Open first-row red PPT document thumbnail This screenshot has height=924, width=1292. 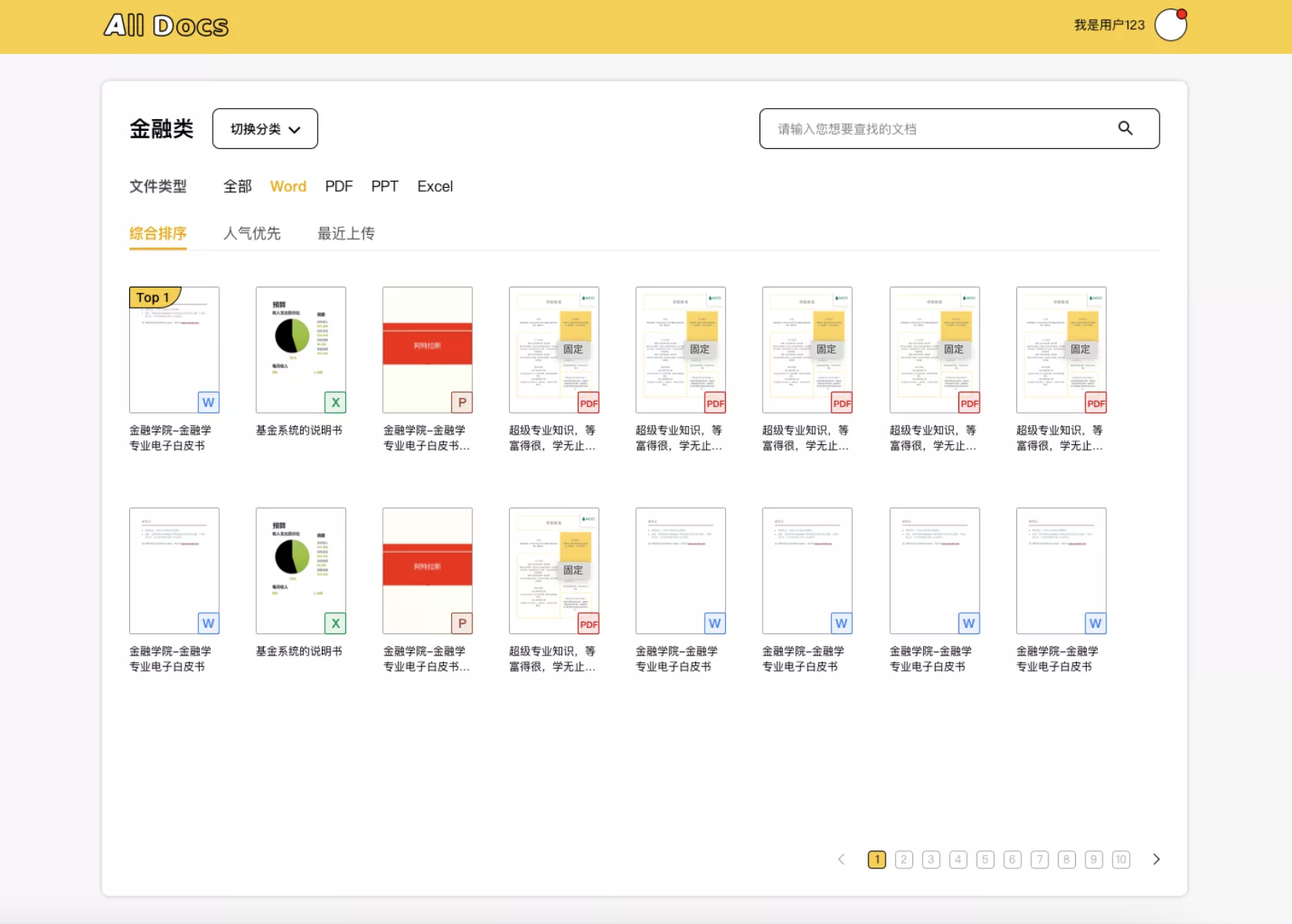coord(428,350)
